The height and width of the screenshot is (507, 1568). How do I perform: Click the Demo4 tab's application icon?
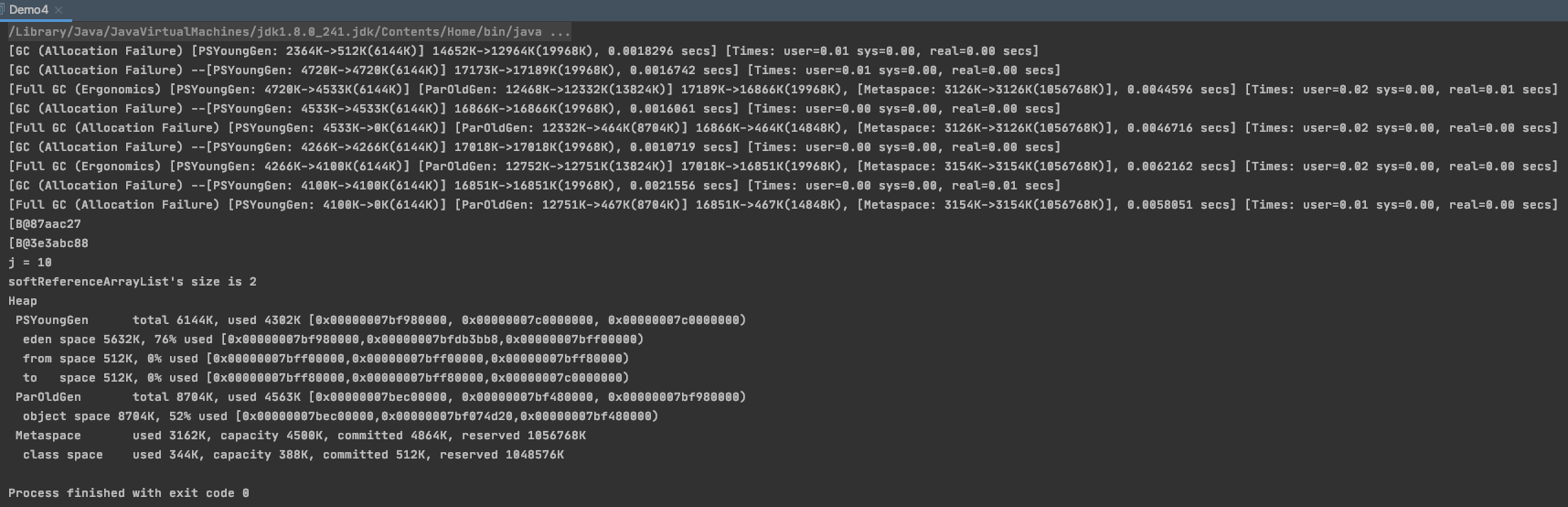point(3,9)
